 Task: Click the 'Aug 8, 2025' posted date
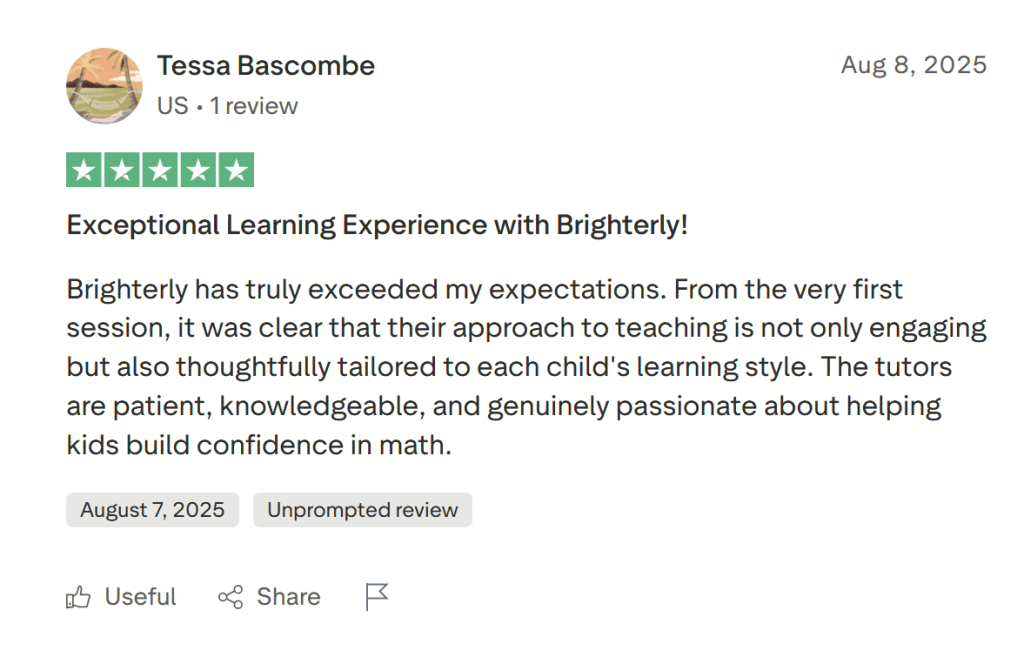click(x=914, y=64)
